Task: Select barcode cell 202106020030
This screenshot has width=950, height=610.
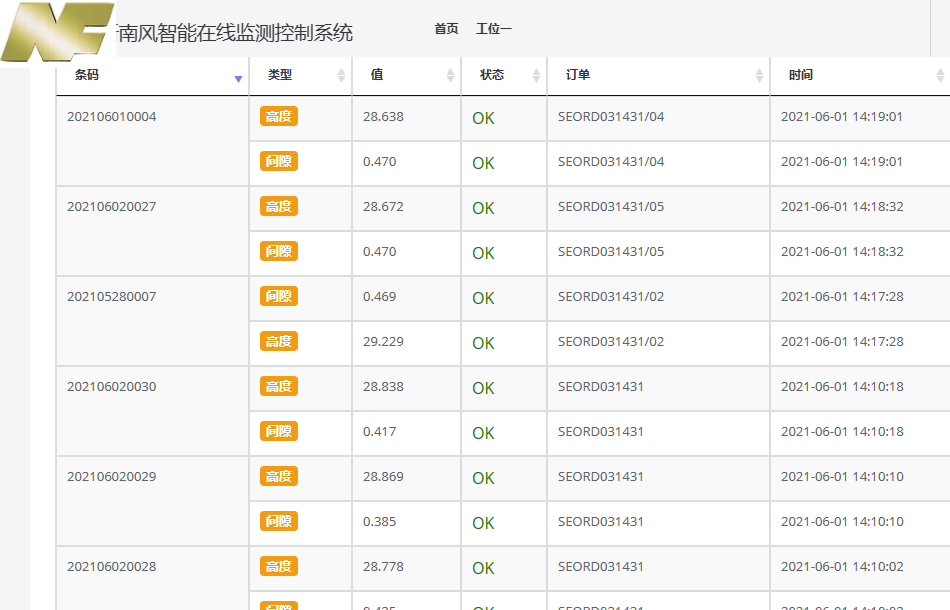Action: coord(112,387)
